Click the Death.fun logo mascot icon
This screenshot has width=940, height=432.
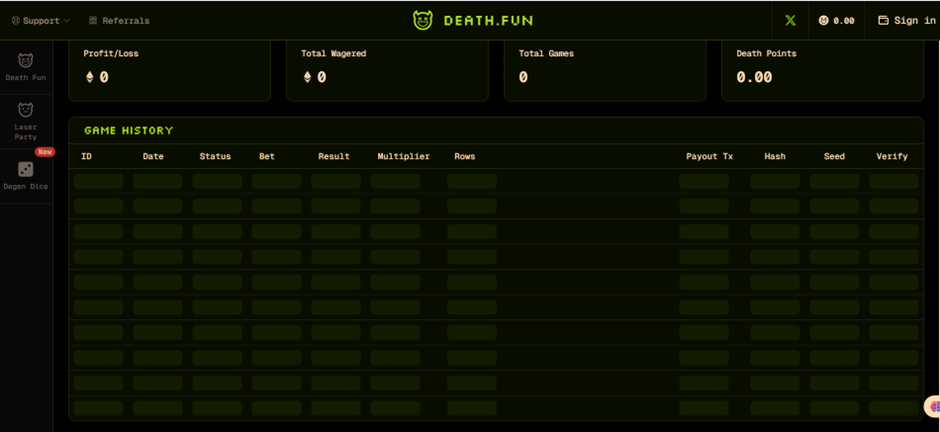(423, 20)
